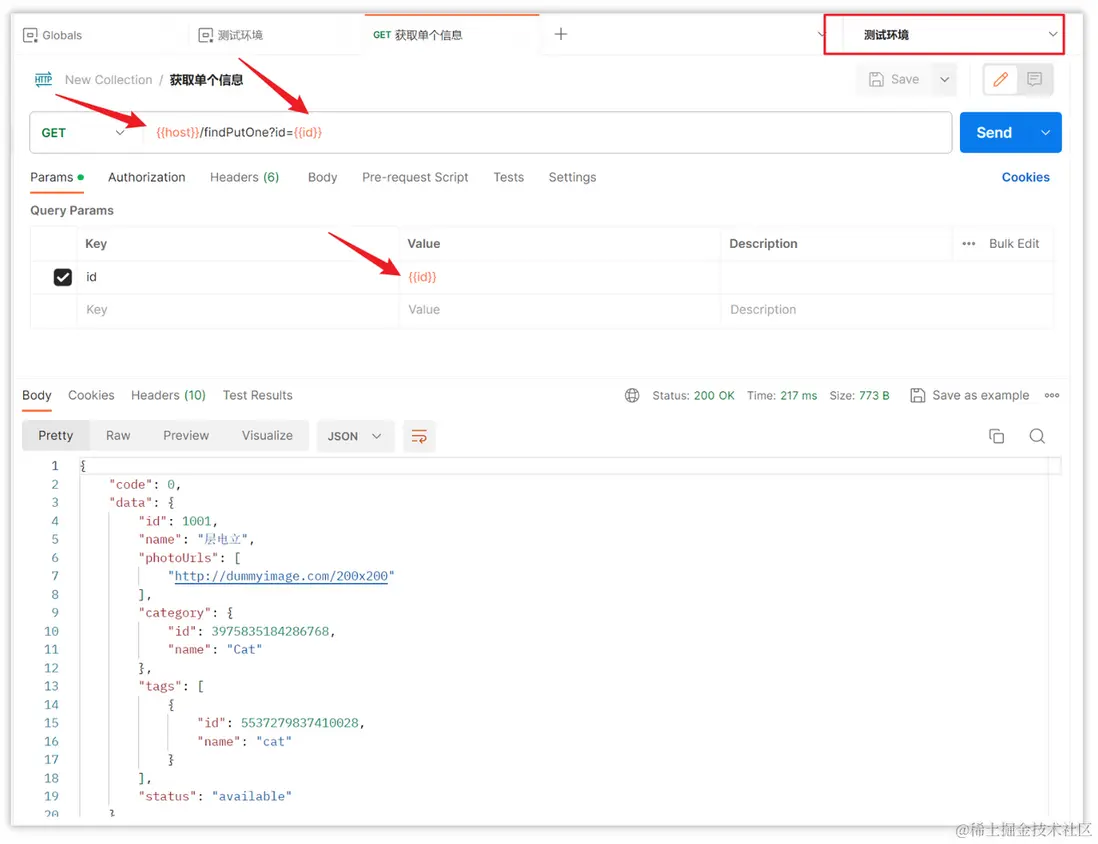Viewport: 1098px width, 844px height.
Task: Expand the Save options arrow
Action: pyautogui.click(x=945, y=79)
